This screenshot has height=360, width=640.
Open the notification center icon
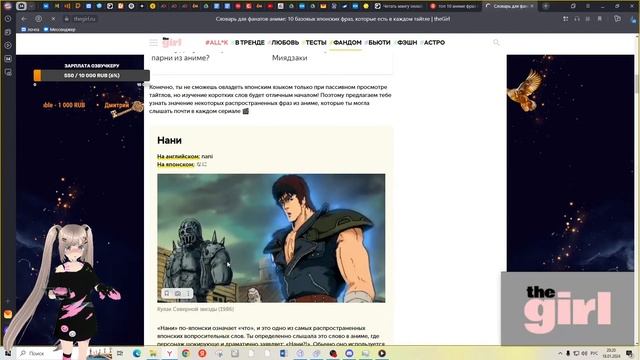(629, 353)
